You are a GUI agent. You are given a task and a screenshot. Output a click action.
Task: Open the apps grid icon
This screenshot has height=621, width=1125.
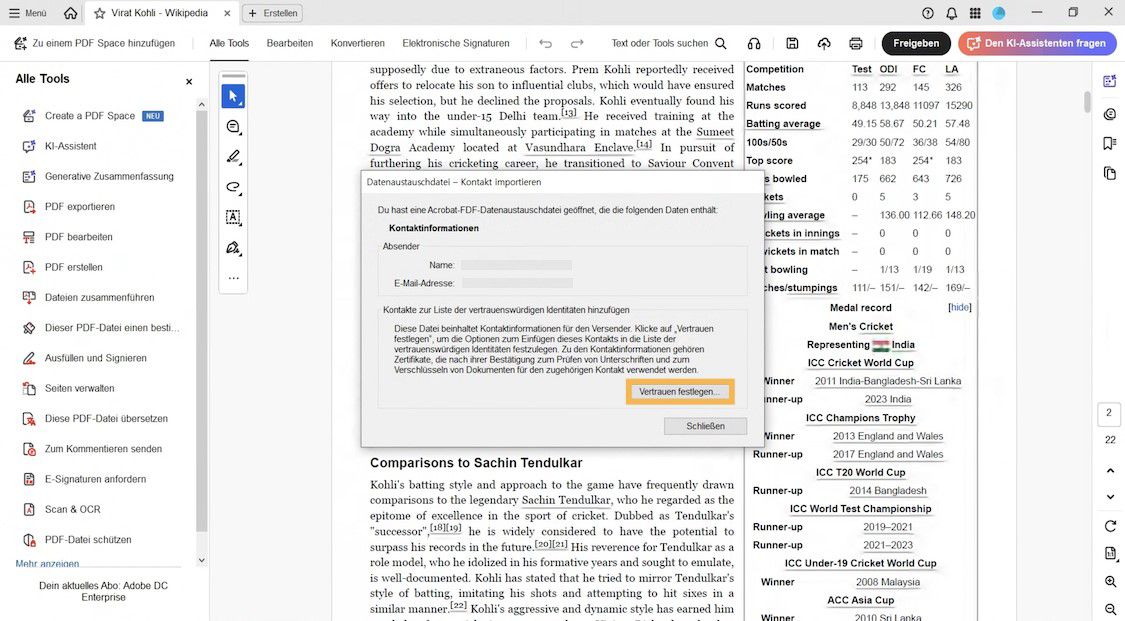pos(975,13)
